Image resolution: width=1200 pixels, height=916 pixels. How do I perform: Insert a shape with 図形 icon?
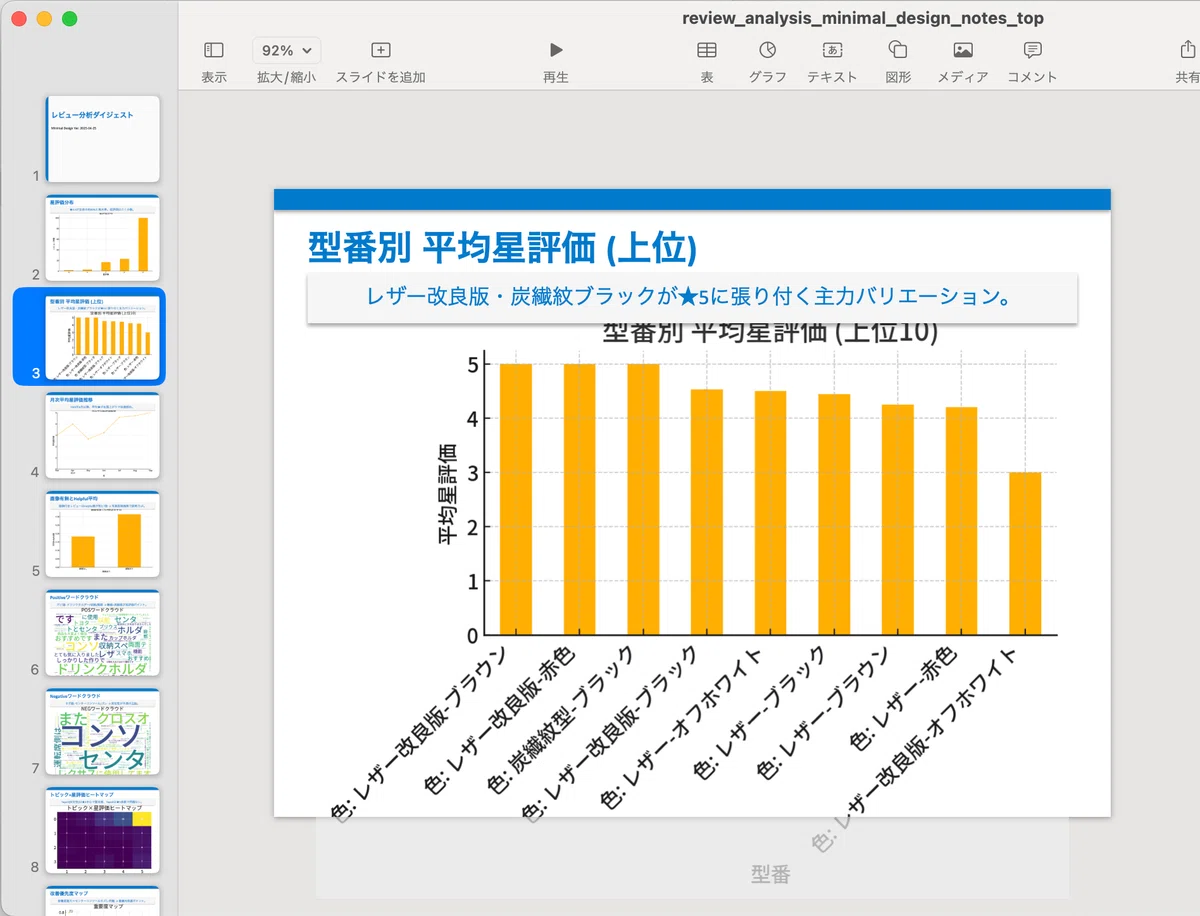pos(897,50)
